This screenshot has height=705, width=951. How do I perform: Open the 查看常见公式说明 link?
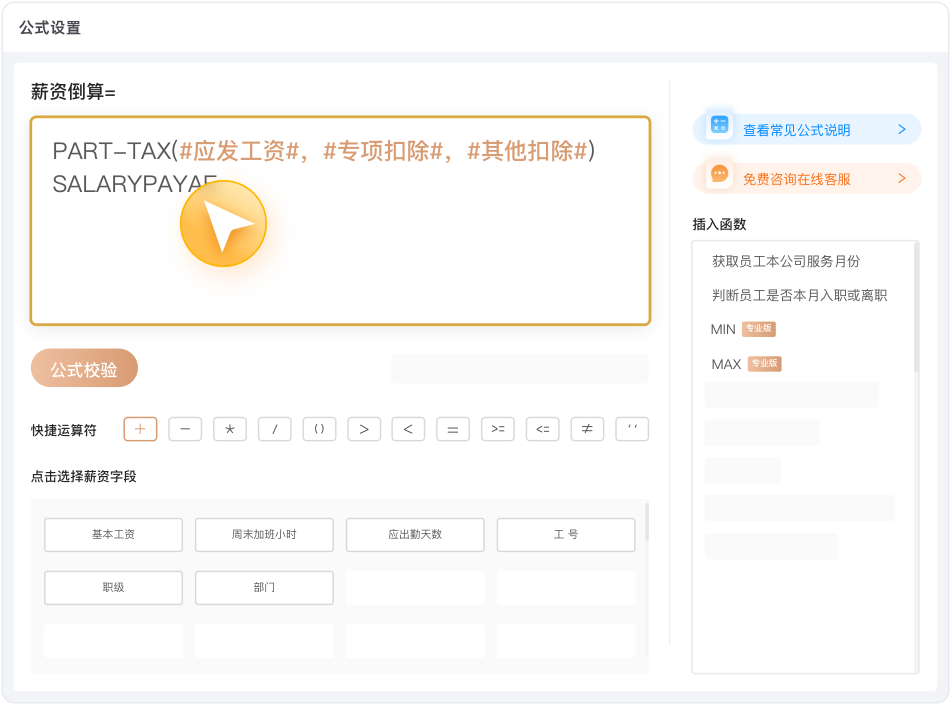point(807,129)
